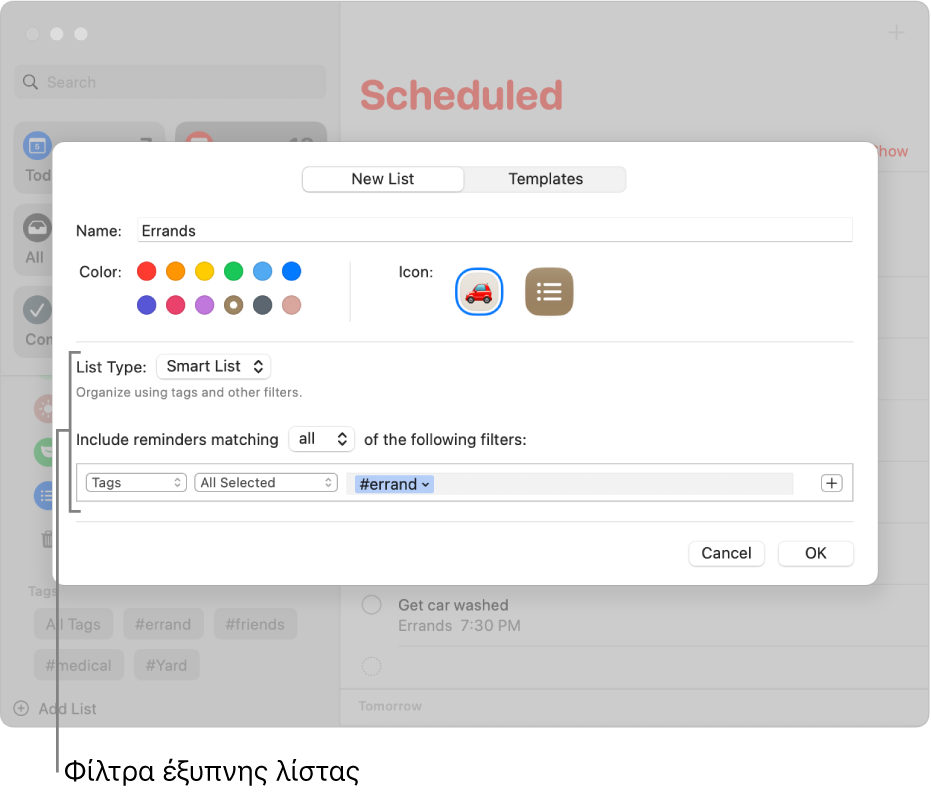Open the matching all/any dropdown

321,439
